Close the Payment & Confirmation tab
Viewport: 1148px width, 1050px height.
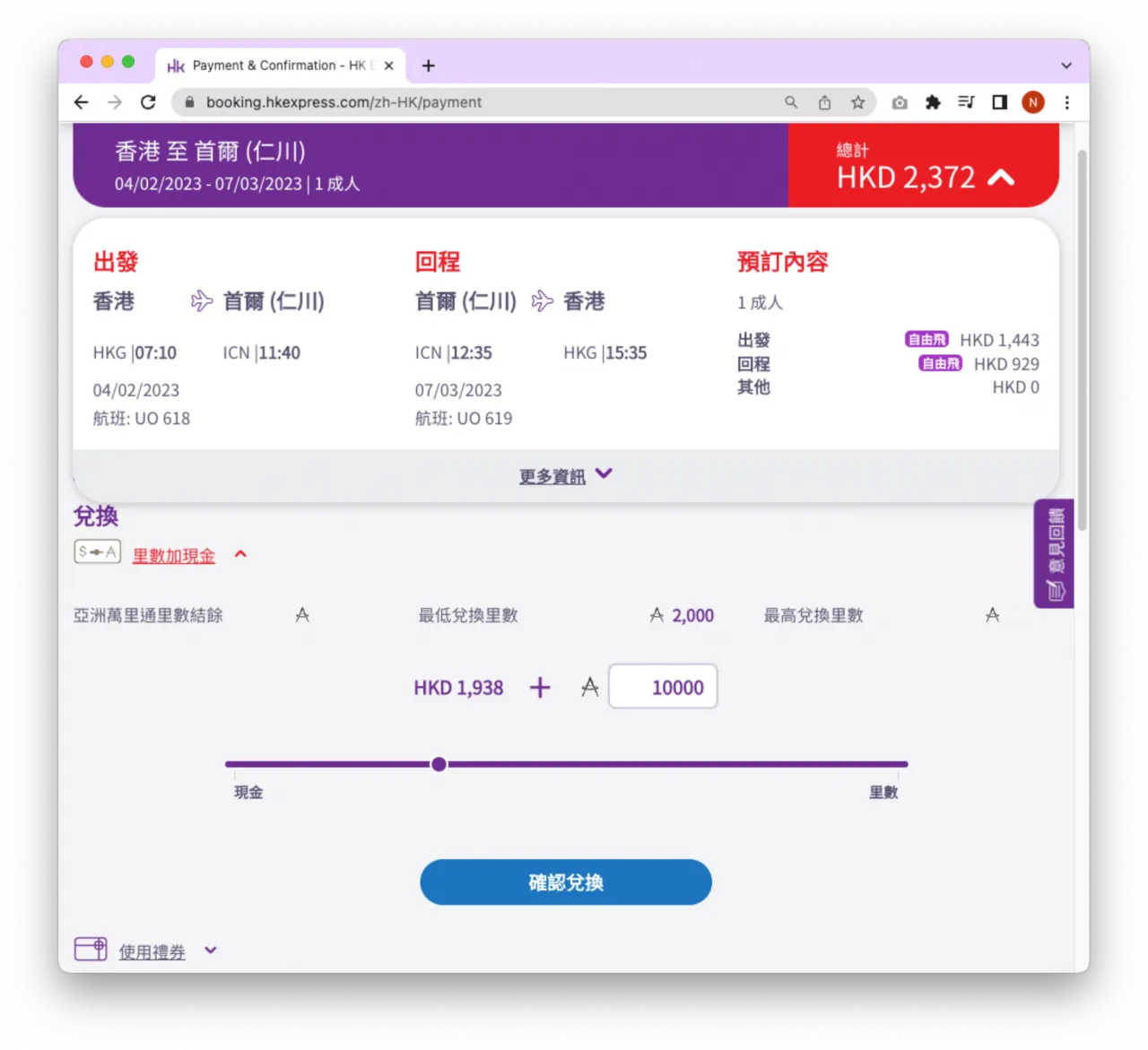(388, 65)
